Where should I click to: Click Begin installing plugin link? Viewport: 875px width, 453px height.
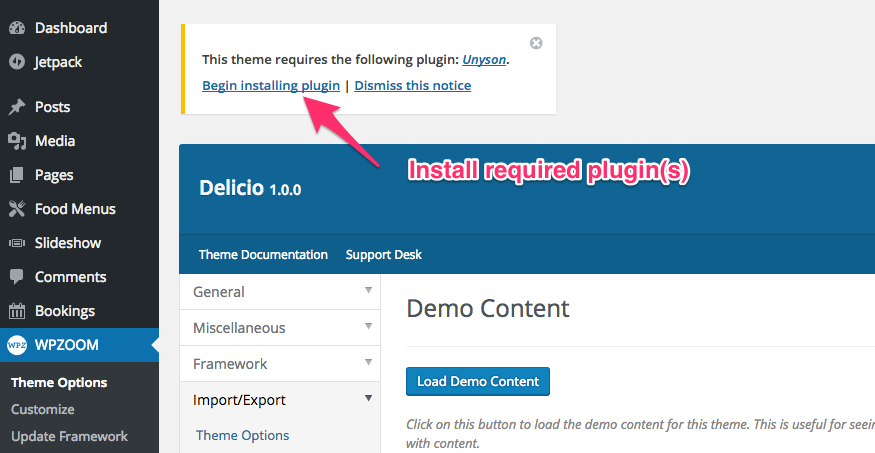[271, 85]
